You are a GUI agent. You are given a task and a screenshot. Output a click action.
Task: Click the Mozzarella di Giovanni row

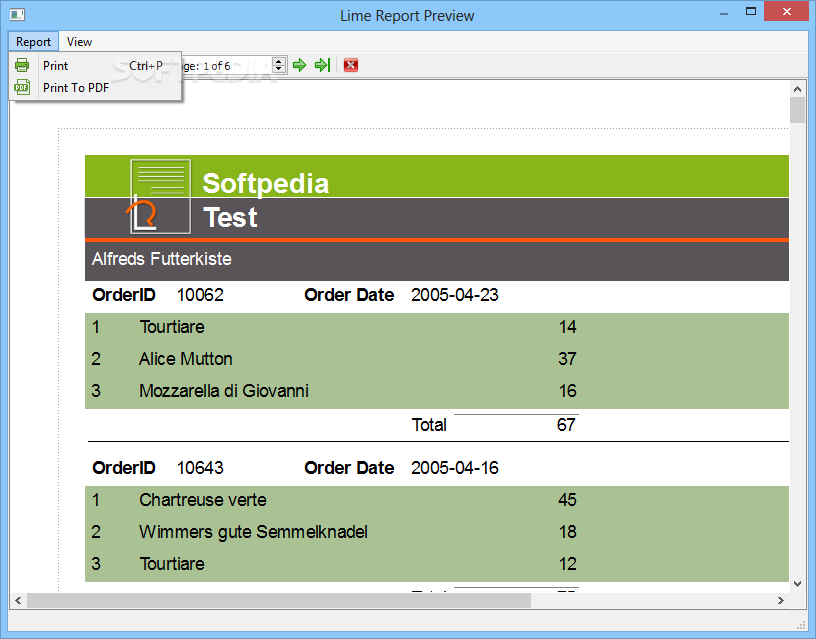[437, 391]
